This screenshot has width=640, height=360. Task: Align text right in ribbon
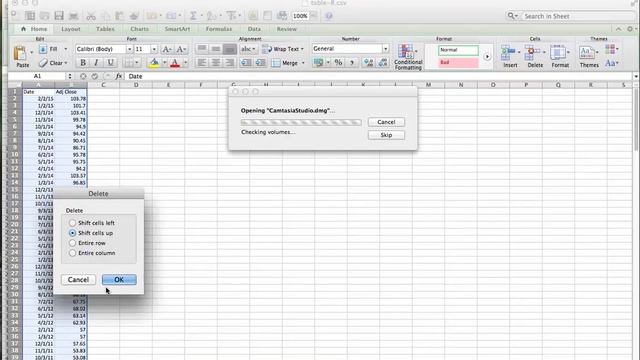click(230, 63)
